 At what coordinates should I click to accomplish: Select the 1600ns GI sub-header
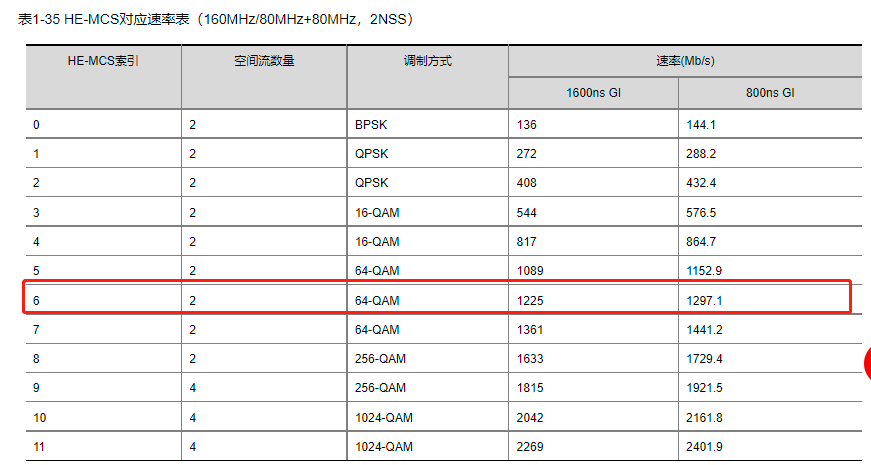(593, 93)
